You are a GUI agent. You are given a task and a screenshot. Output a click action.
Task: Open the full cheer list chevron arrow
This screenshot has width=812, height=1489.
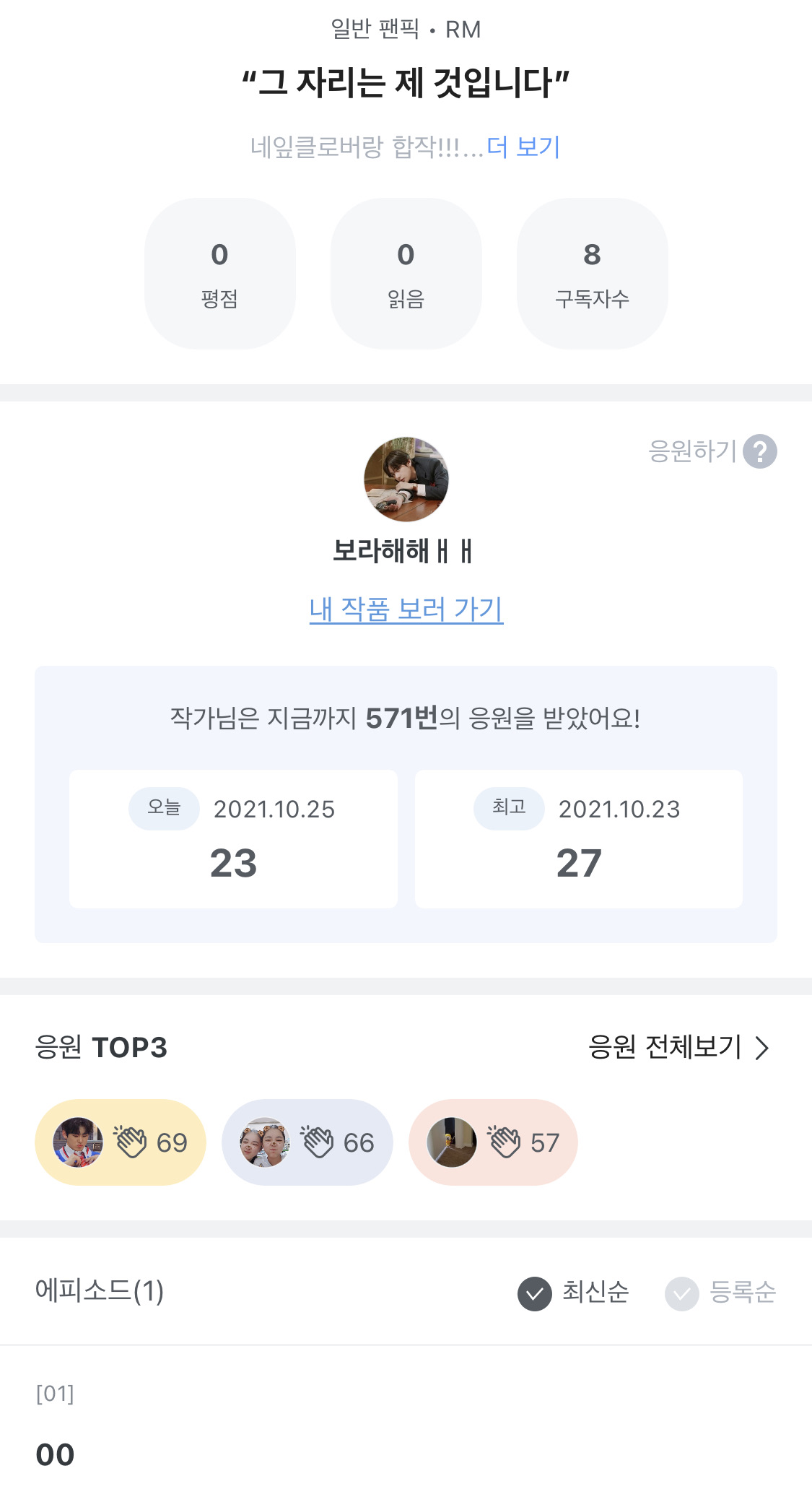[762, 1047]
